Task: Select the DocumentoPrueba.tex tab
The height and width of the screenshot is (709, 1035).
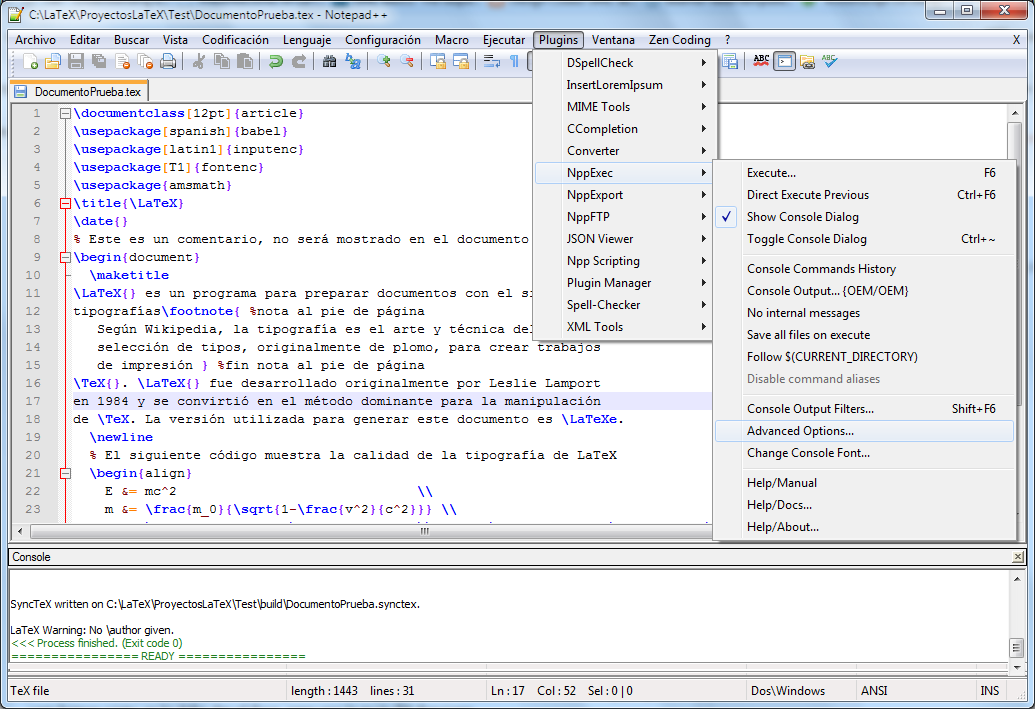Action: [79, 92]
